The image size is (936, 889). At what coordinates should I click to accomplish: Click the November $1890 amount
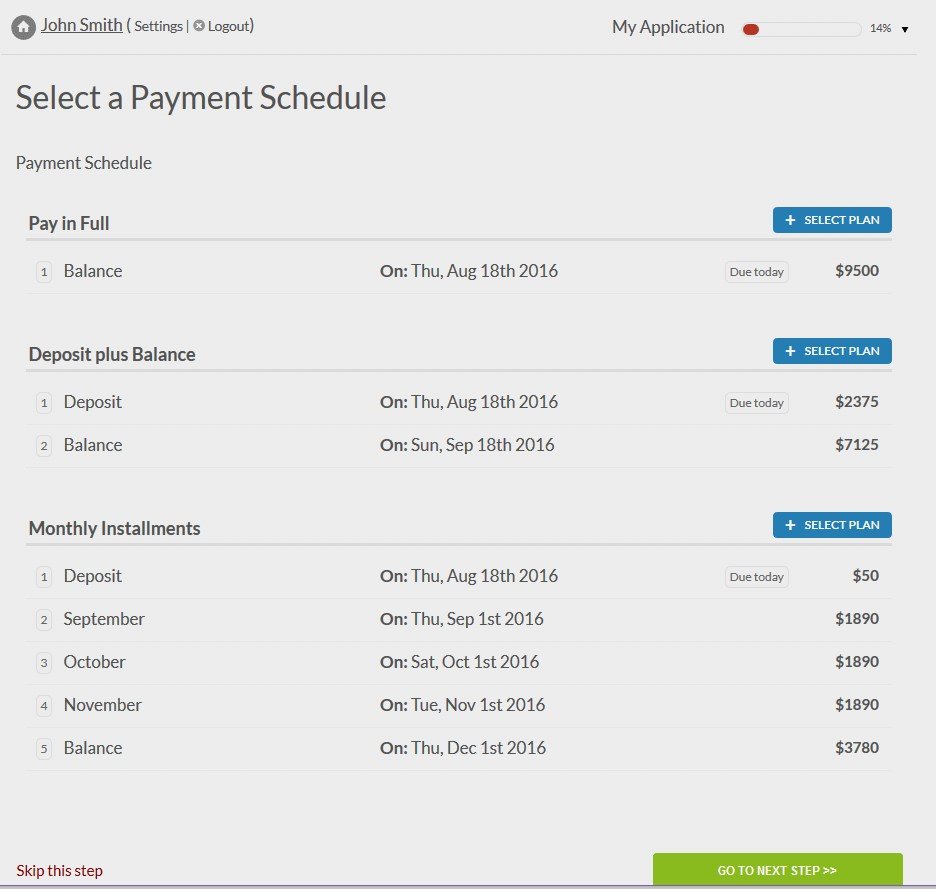tap(857, 705)
